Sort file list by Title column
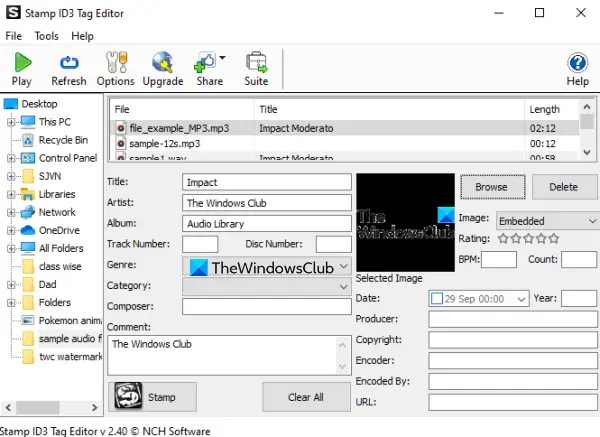The width and height of the screenshot is (600, 437). [389, 109]
